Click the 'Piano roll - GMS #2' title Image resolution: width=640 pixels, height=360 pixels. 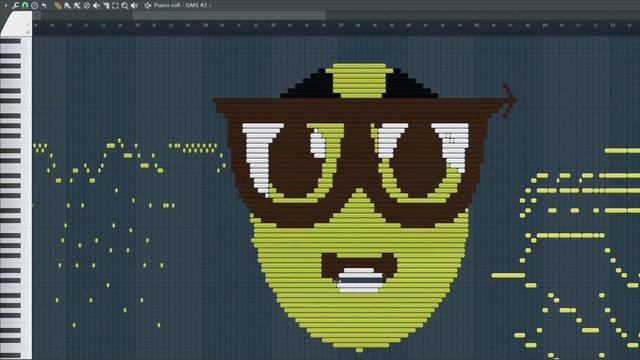tap(180, 5)
